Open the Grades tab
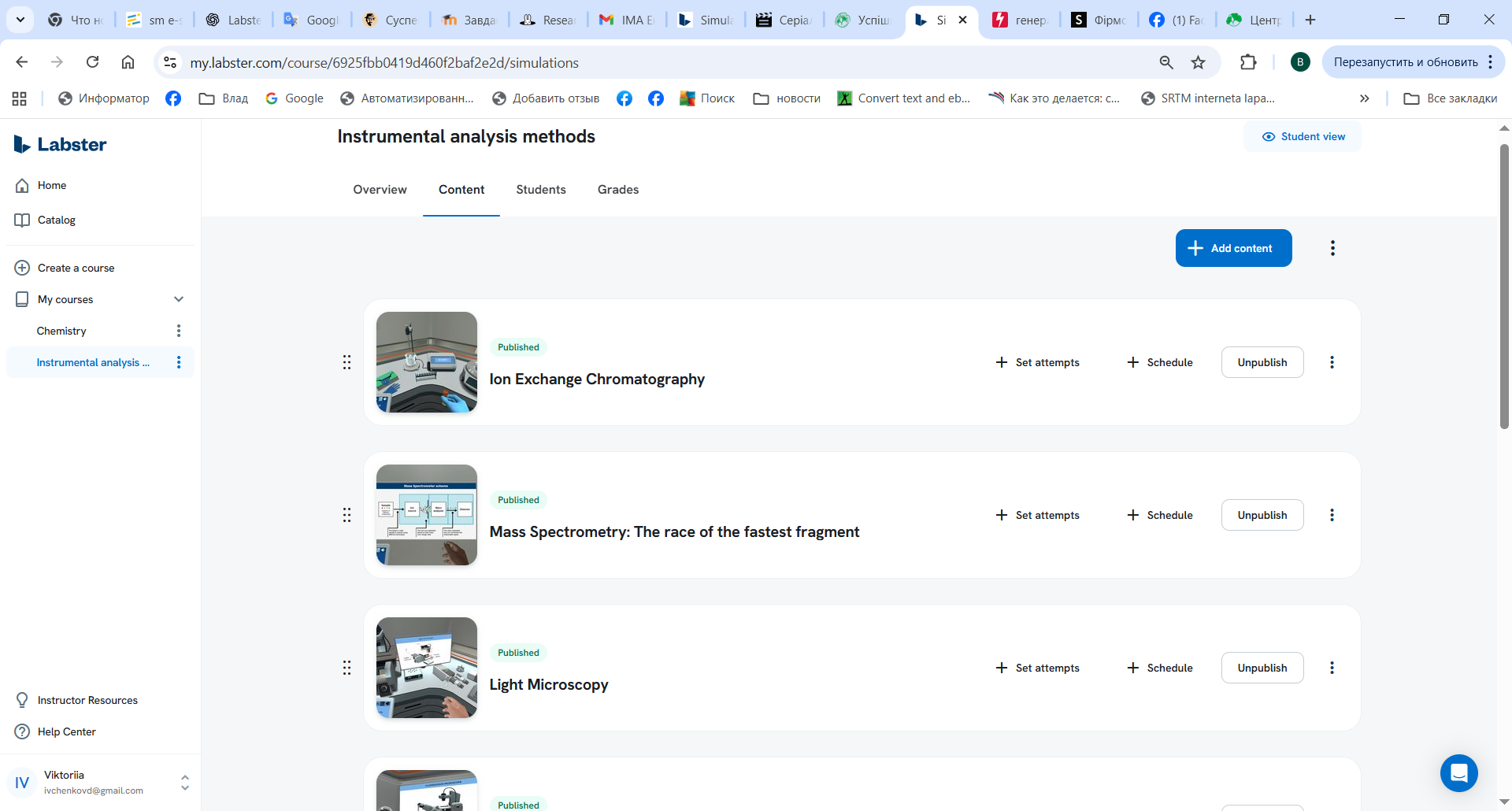1512x811 pixels. (x=617, y=190)
